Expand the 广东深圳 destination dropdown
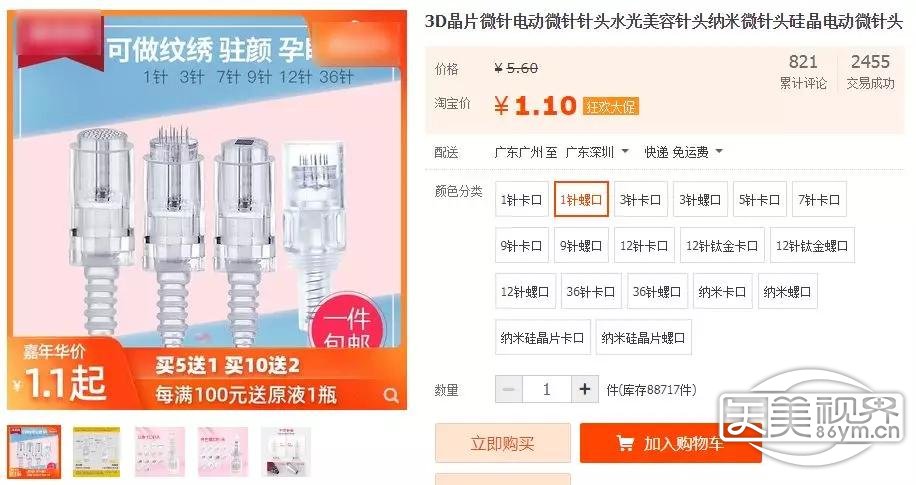The width and height of the screenshot is (916, 485). click(596, 153)
